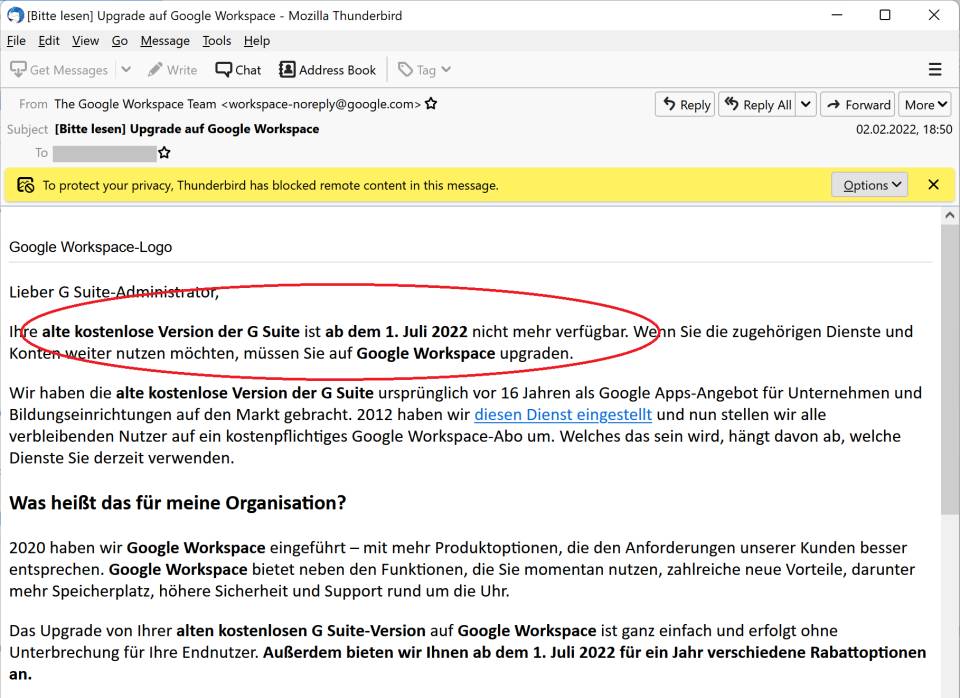The width and height of the screenshot is (960, 698).
Task: Open the Tools menu
Action: click(216, 41)
